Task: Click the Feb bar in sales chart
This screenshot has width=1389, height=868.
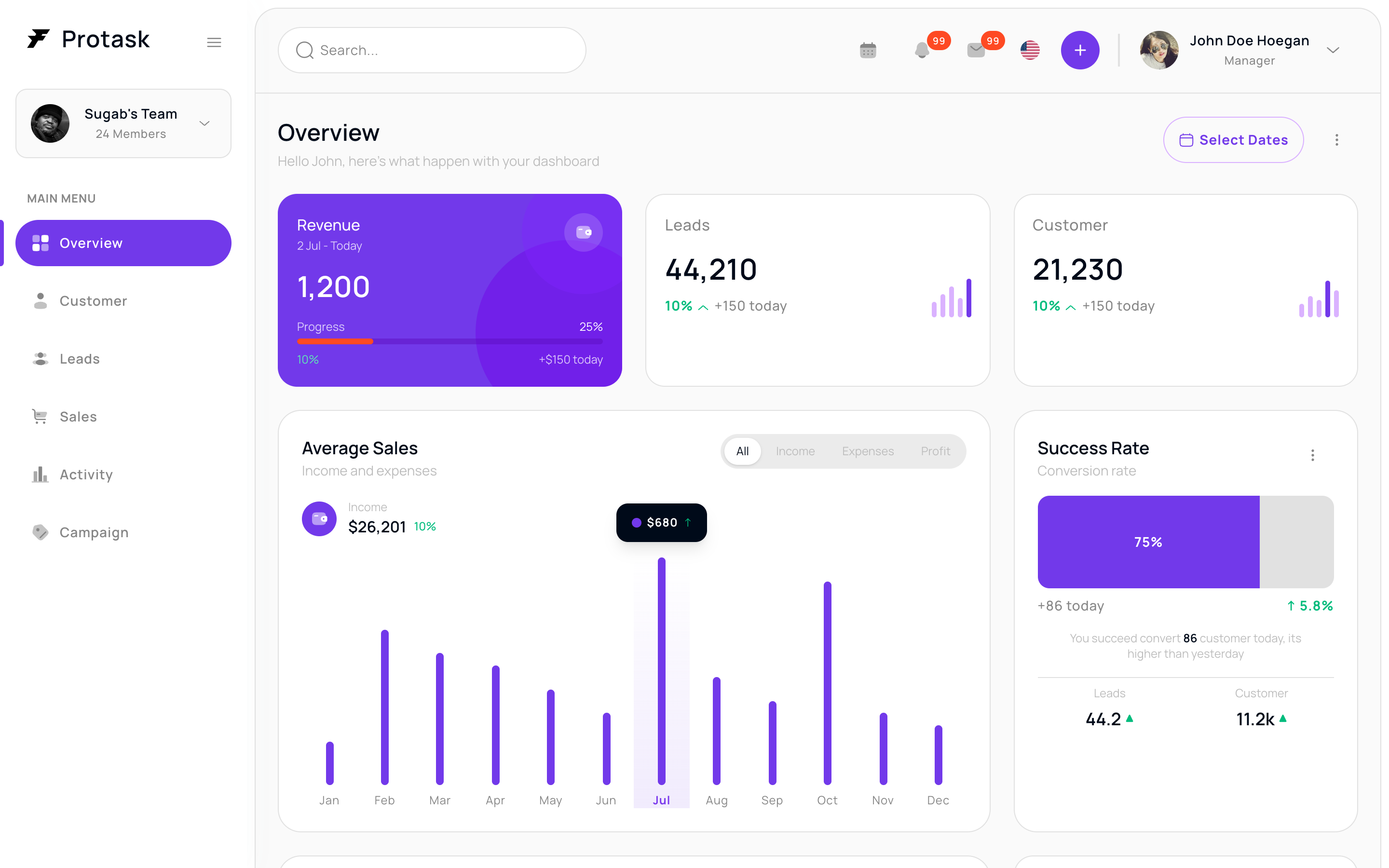Action: point(384,707)
